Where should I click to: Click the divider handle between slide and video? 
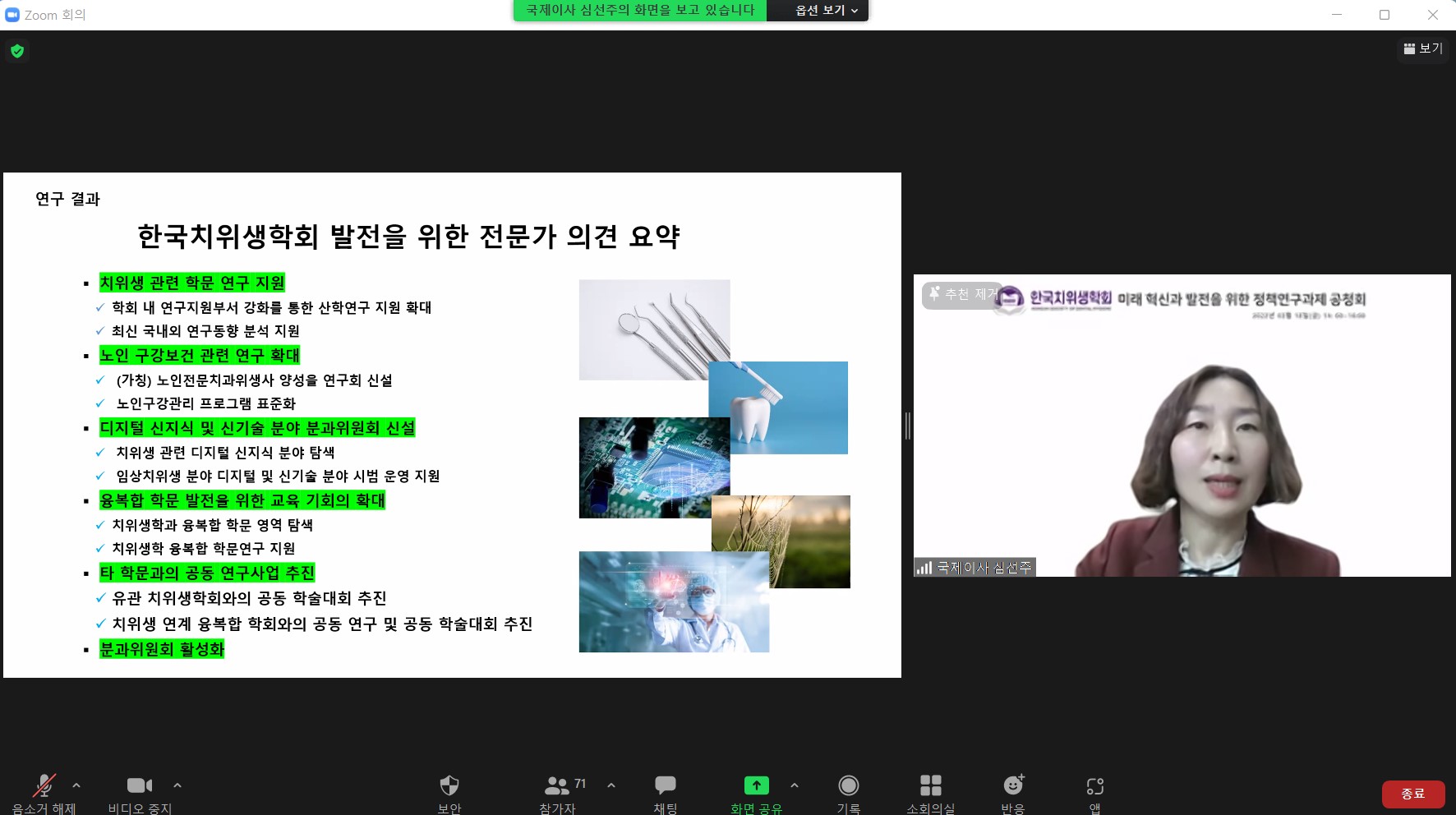coord(907,426)
